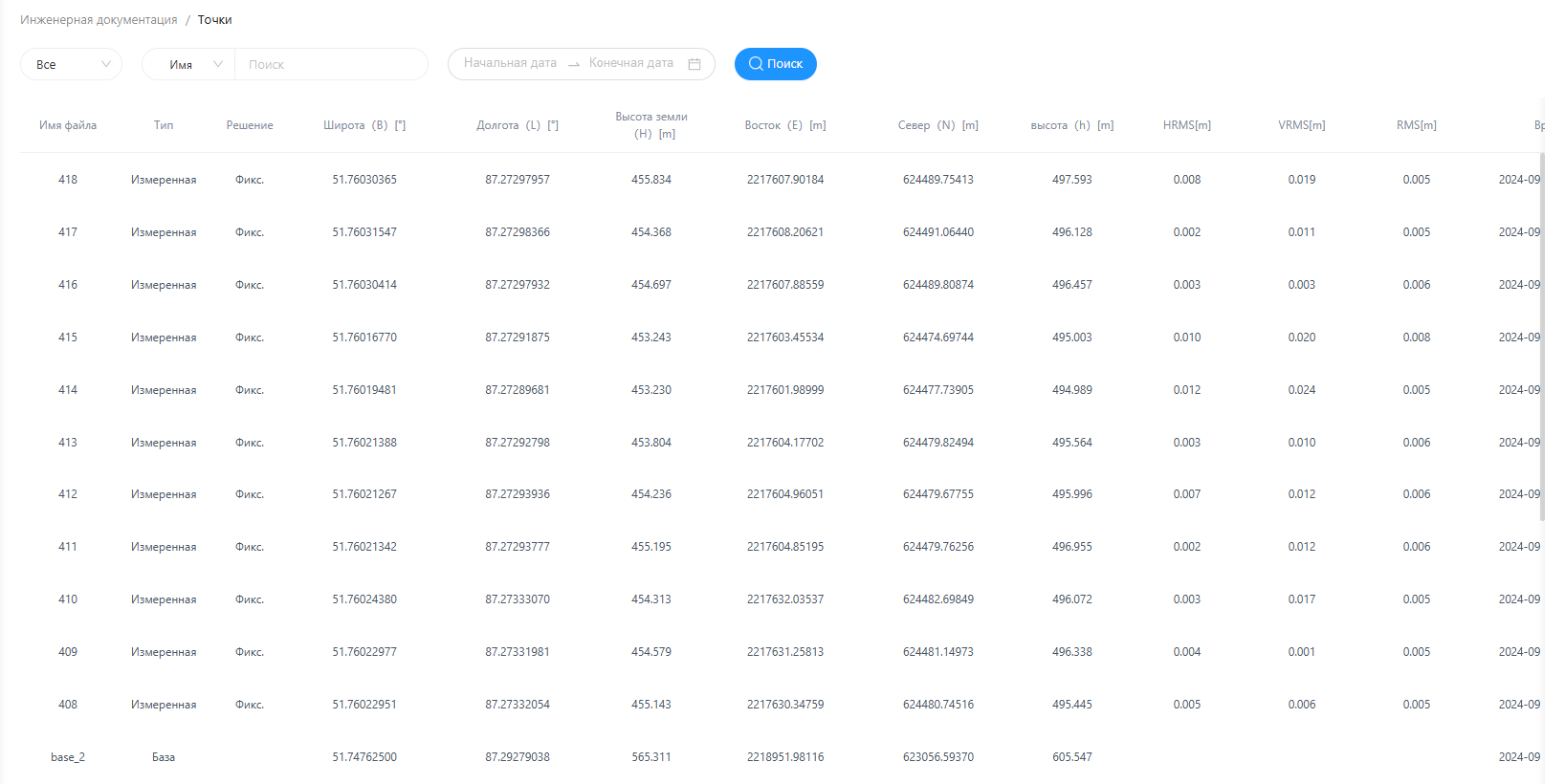Click 'Измеренная' type in row 409
The width and height of the screenshot is (1565, 784).
tap(164, 652)
